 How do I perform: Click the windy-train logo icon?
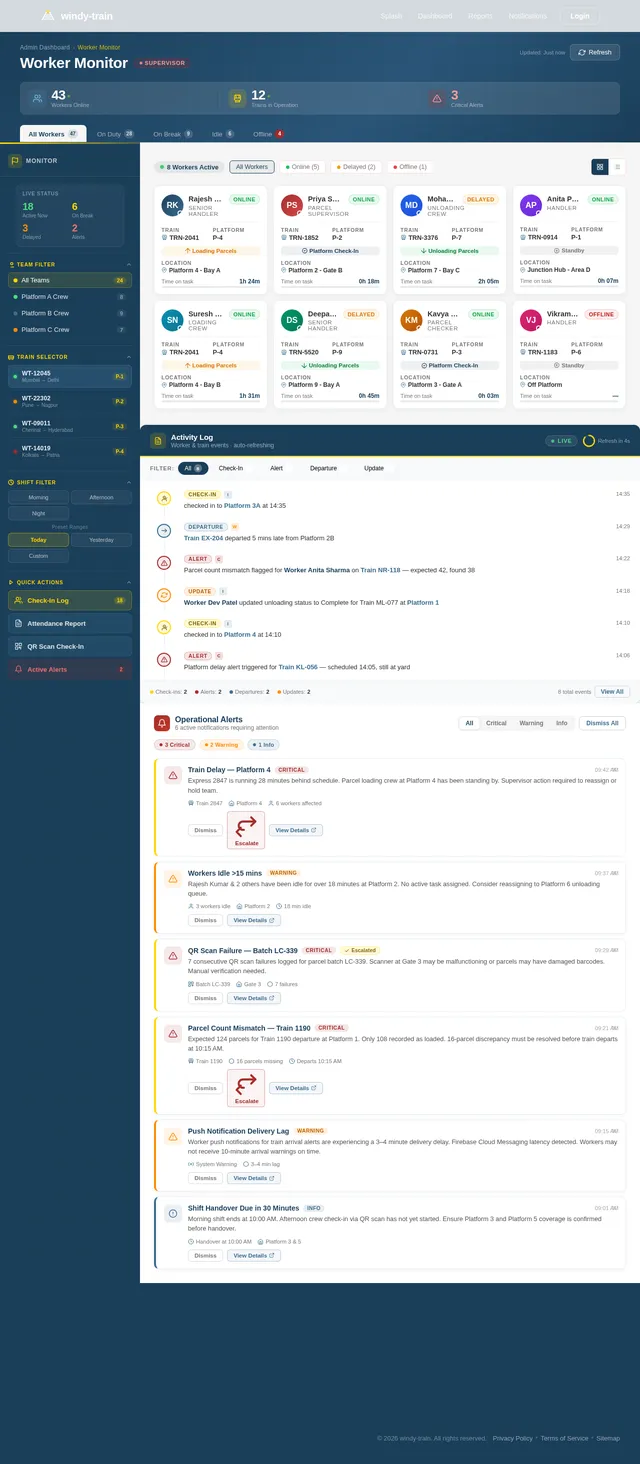48,16
